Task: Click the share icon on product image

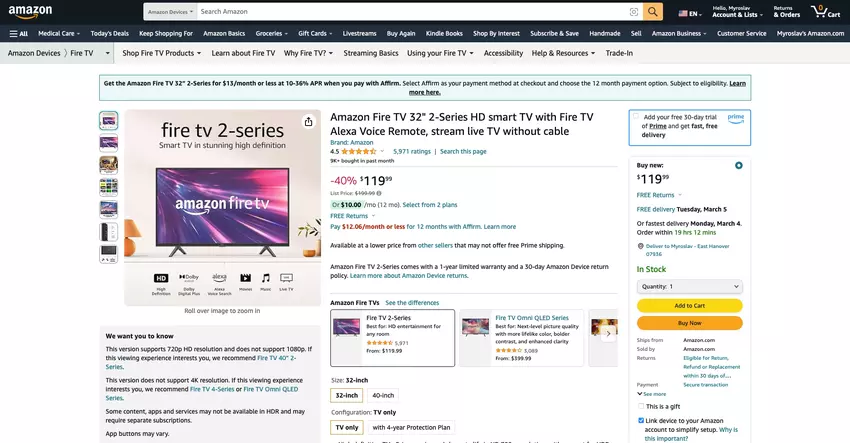Action: (308, 122)
